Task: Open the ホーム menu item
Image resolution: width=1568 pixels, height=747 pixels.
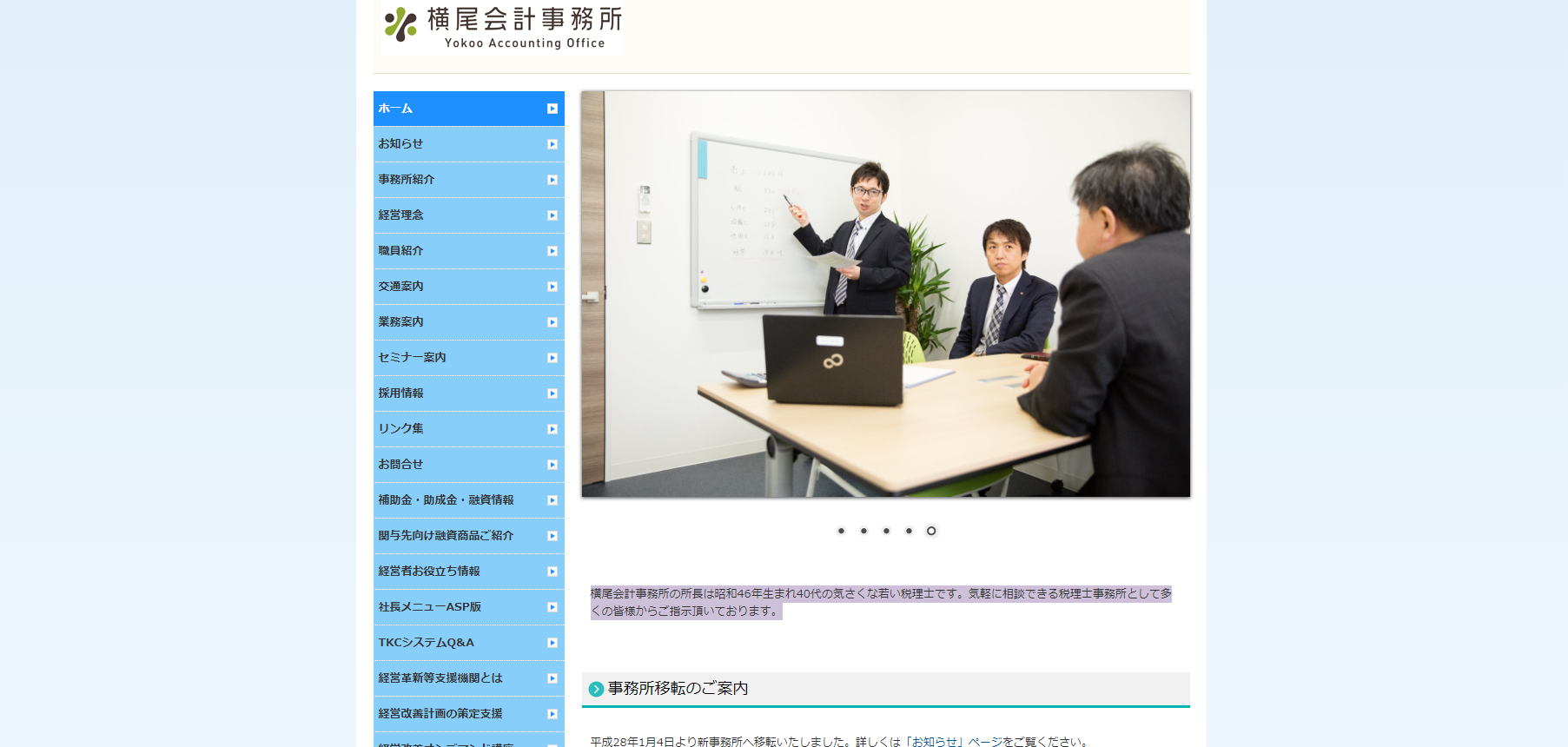Action: 469,109
